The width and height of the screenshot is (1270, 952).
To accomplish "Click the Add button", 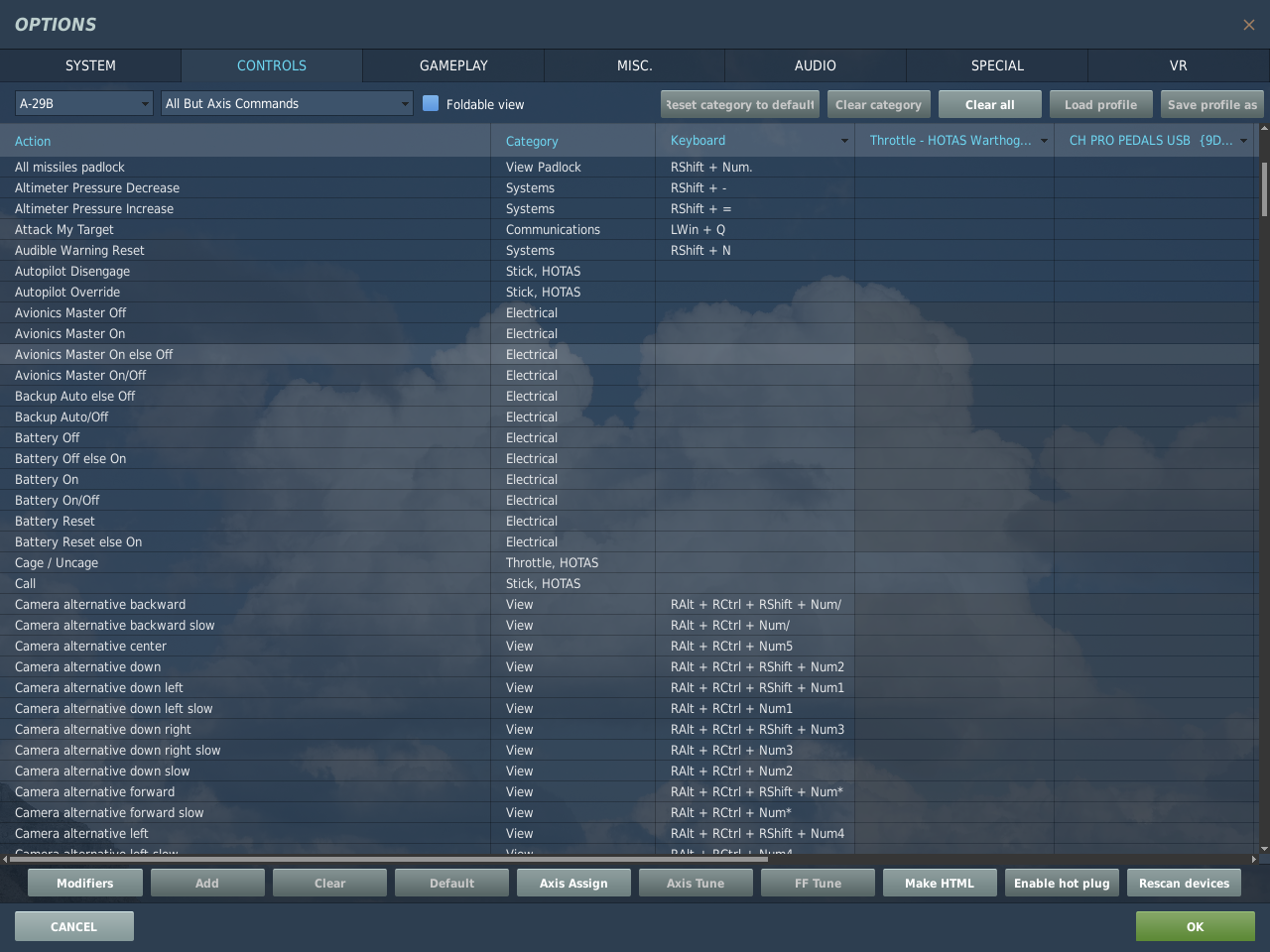I will [207, 883].
